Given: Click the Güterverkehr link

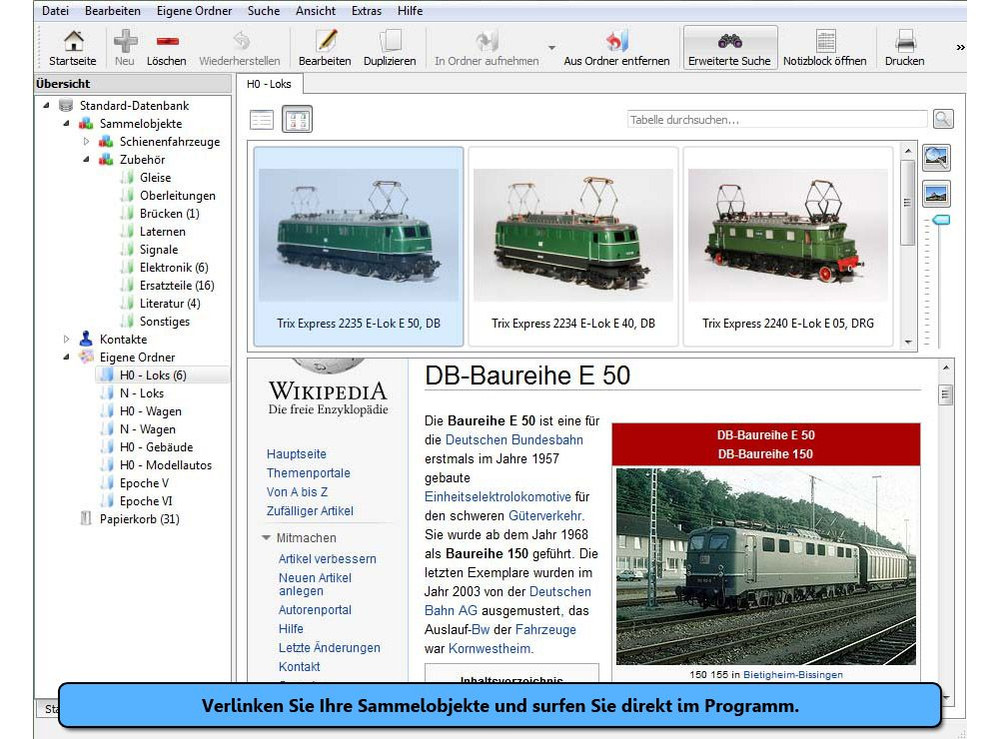Looking at the screenshot, I should (545, 515).
